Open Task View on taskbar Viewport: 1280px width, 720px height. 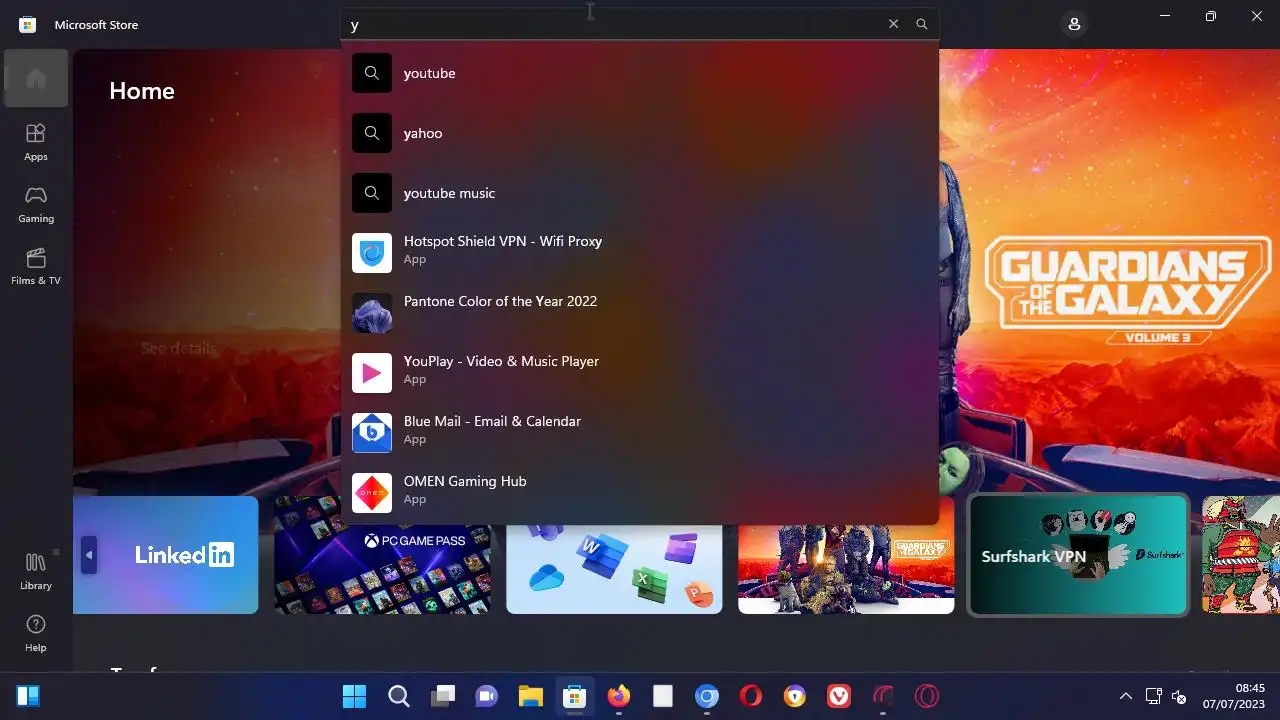point(443,696)
